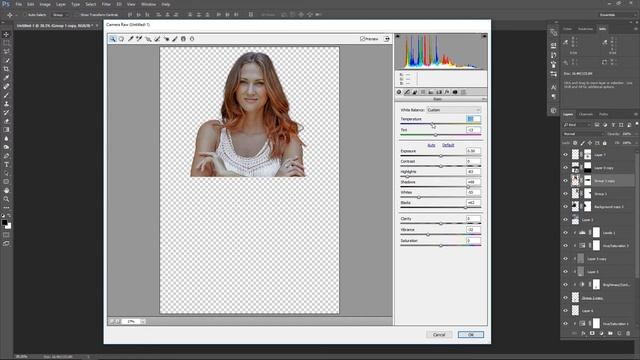640x360 pixels.
Task: Open the Basic panel icon in Camera Raw
Action: pos(399,92)
